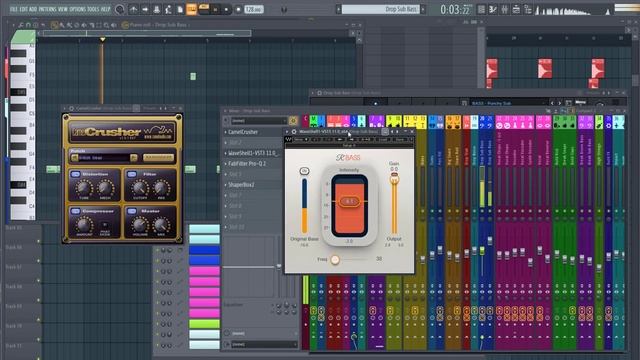Select the green Master mixer track labeled M
This screenshot has height=360, width=640.
click(x=313, y=121)
